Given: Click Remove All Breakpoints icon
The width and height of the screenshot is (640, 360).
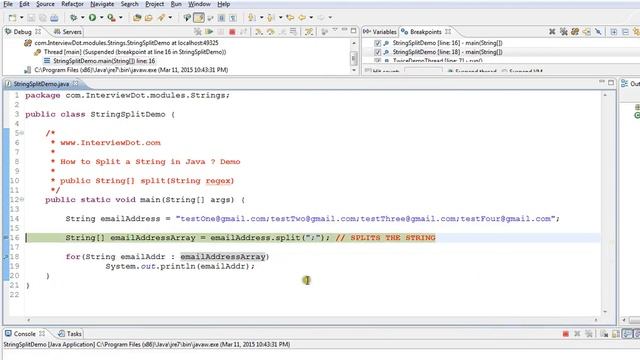Looking at the screenshot, I should (x=564, y=31).
